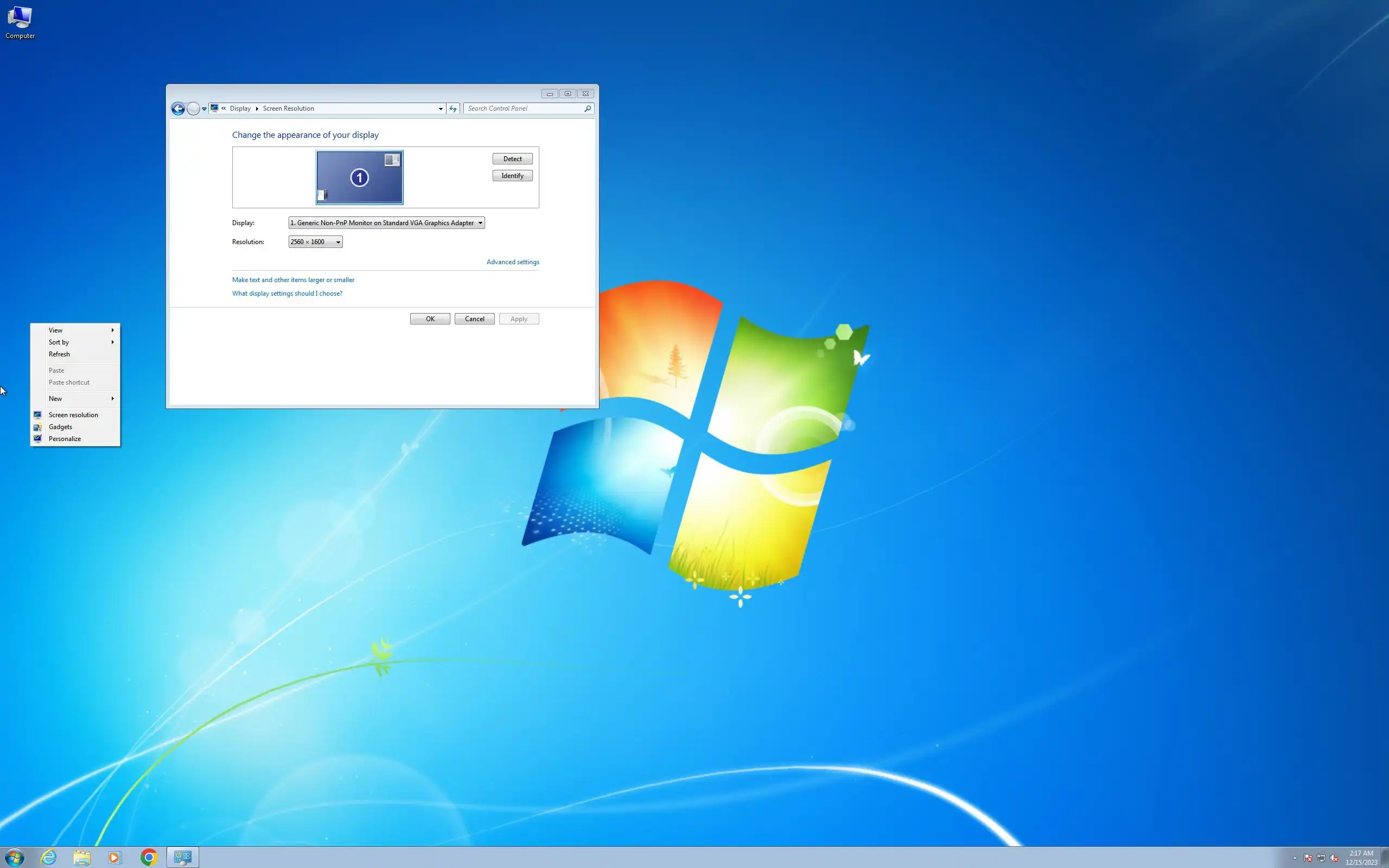Viewport: 1389px width, 868px height.
Task: Open the Advanced settings link
Action: click(x=512, y=262)
